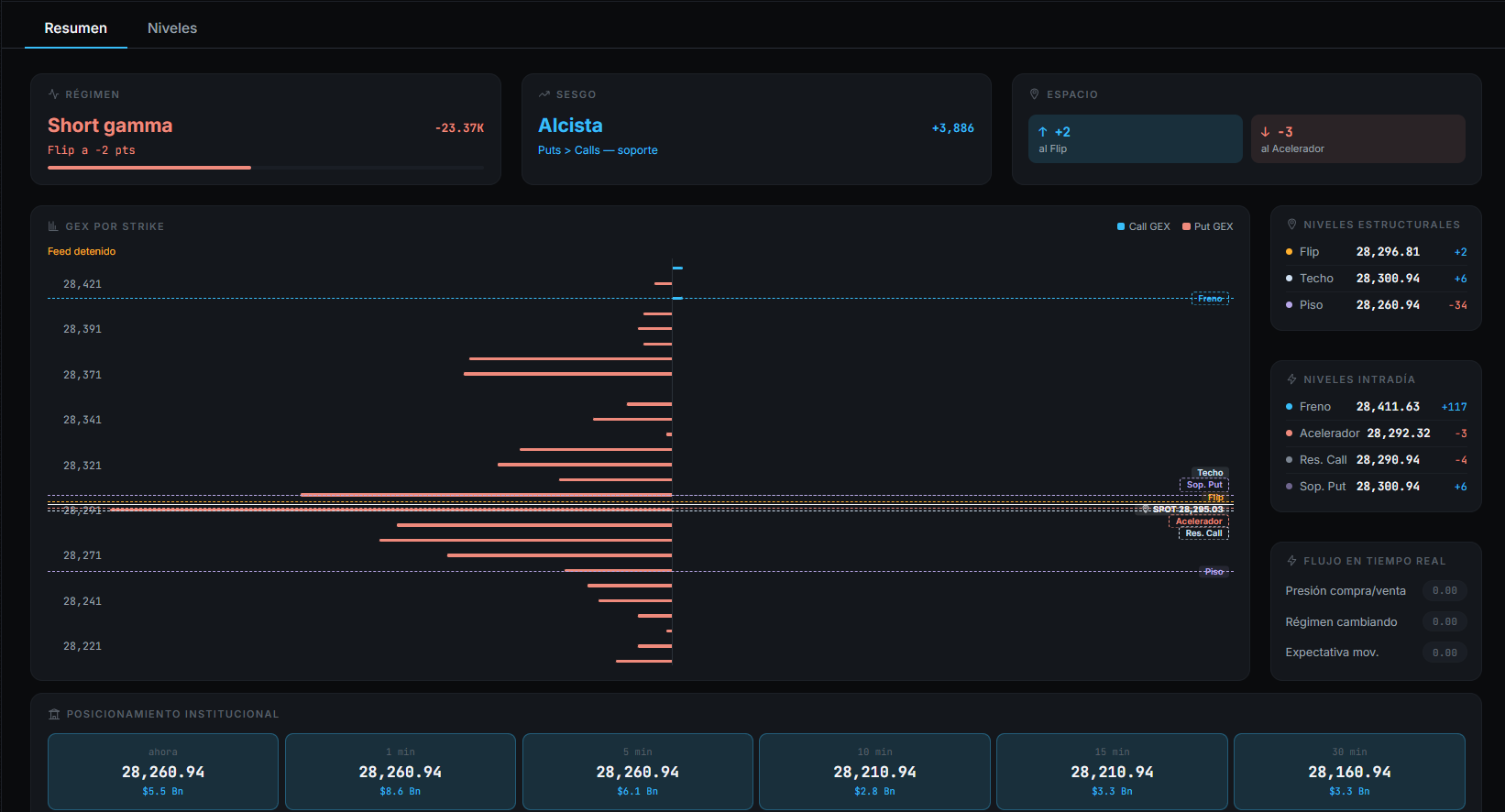Toggle Call GEX legend entry
Image resolution: width=1505 pixels, height=812 pixels.
click(x=1143, y=226)
